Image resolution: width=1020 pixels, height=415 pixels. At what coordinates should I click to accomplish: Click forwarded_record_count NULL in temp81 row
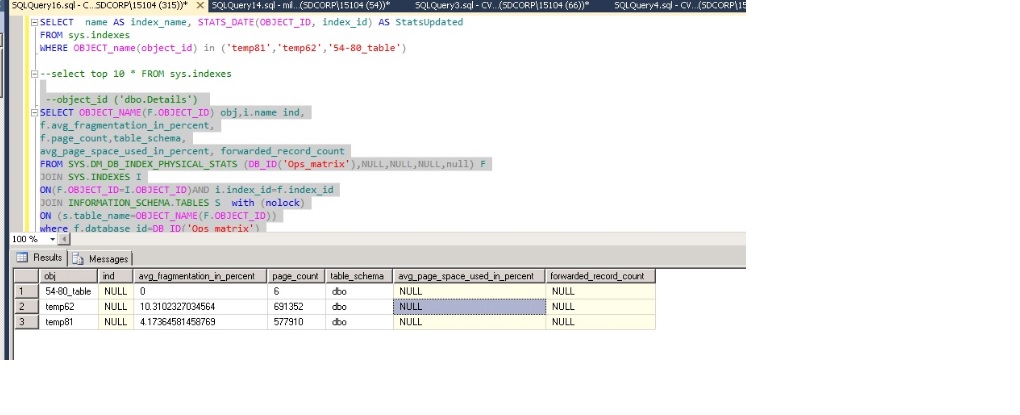pos(600,322)
